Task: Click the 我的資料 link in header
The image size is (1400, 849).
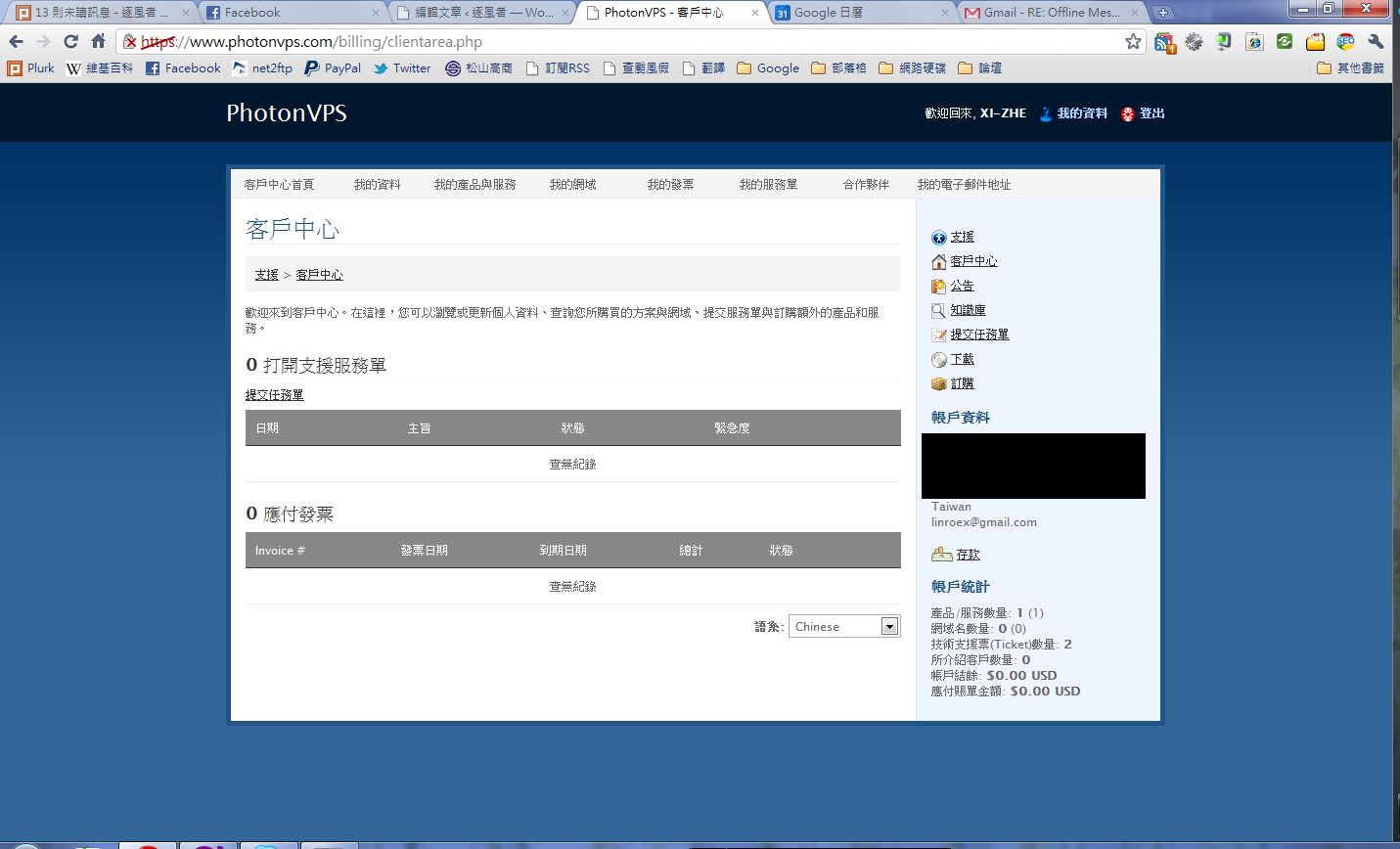Action: (1082, 113)
